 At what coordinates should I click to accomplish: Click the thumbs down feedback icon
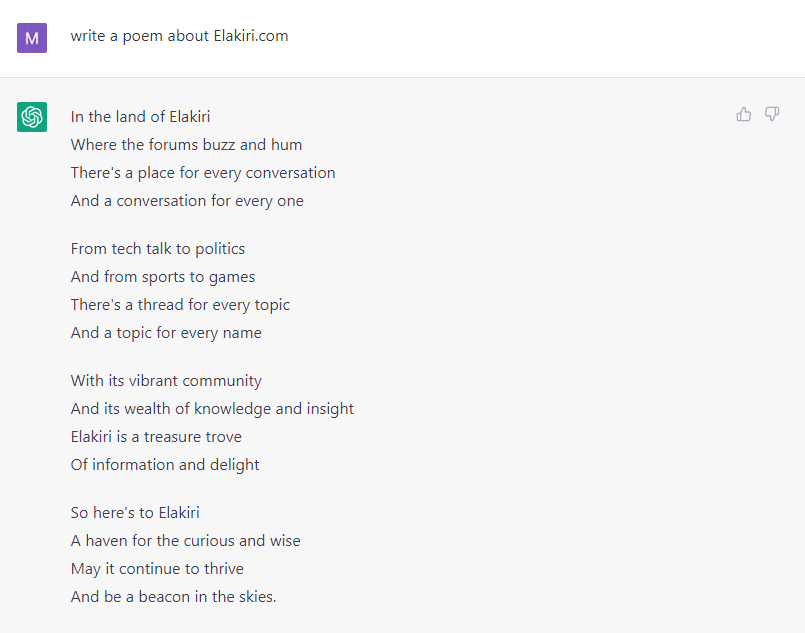772,114
